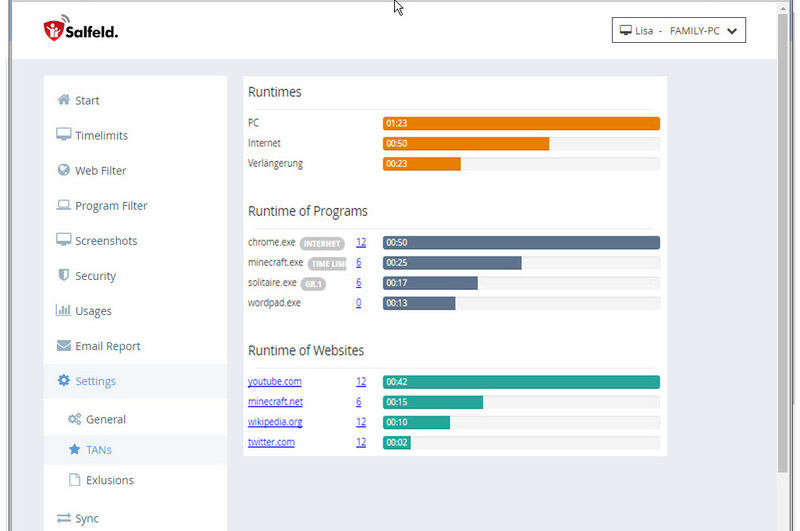
Task: Click the Usages bar chart icon
Action: 64,310
